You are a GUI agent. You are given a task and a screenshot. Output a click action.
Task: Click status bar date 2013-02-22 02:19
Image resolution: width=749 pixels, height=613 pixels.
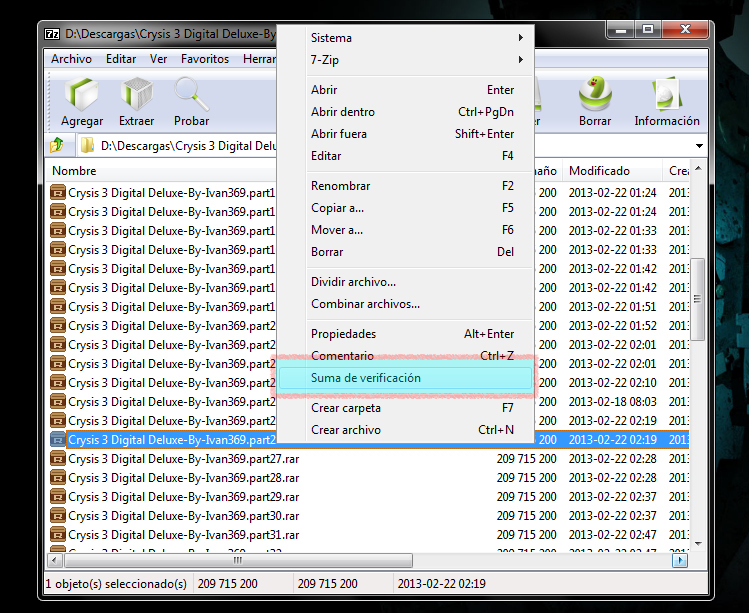tap(441, 584)
